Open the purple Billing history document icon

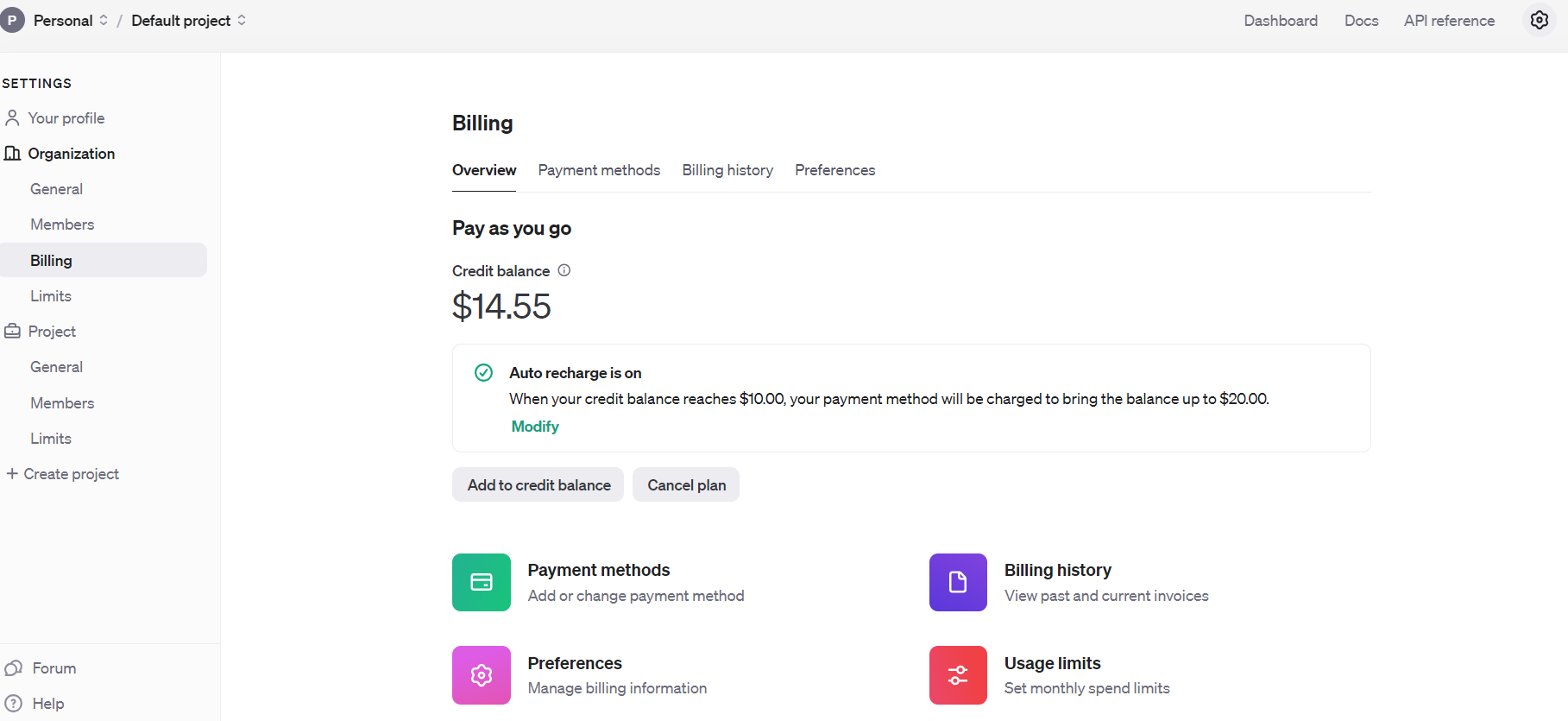click(958, 582)
